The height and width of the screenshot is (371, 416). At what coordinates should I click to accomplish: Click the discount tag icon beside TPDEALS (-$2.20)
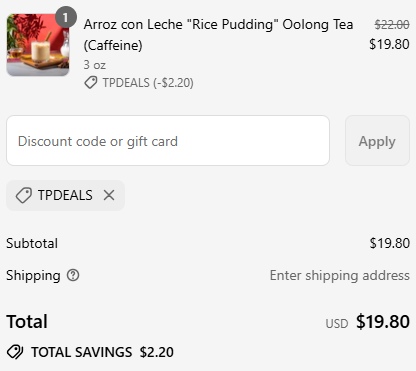(91, 83)
